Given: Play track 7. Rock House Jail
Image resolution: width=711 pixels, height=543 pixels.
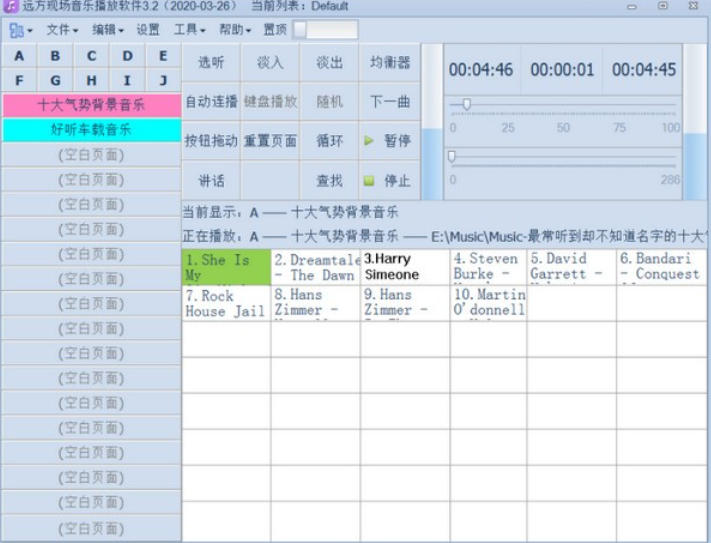Looking at the screenshot, I should click(226, 304).
